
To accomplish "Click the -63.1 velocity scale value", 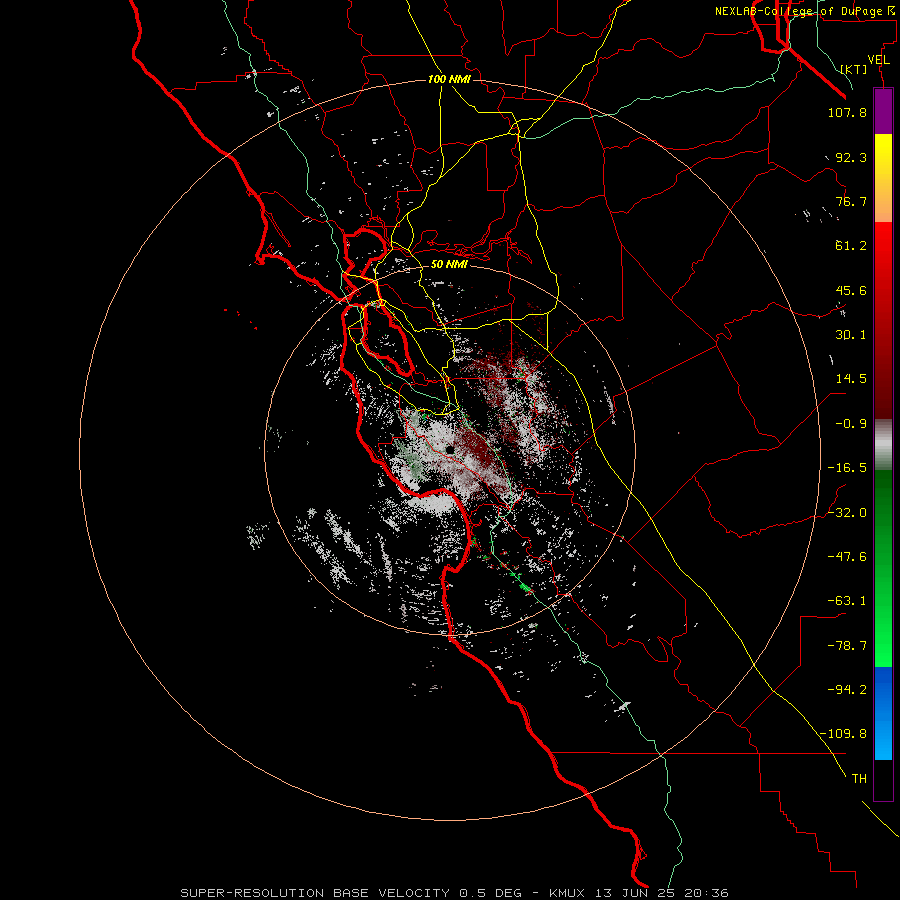I will [847, 601].
